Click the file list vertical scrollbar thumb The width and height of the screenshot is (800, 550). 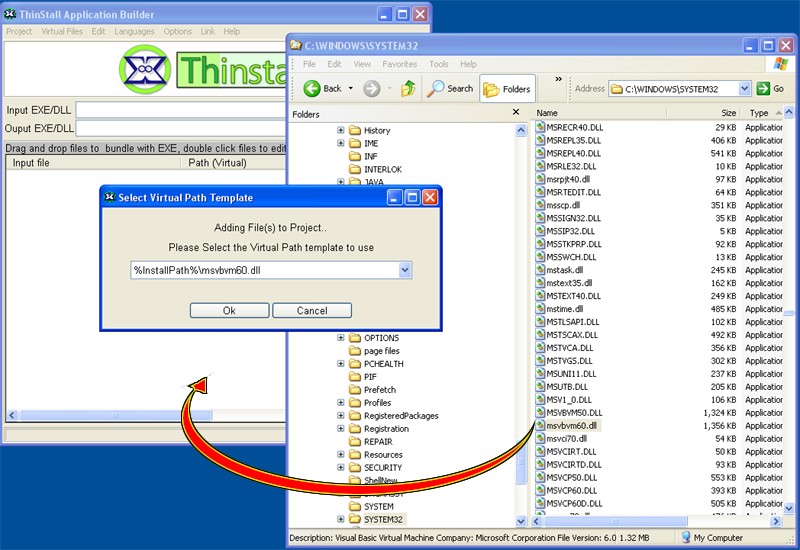[789, 312]
